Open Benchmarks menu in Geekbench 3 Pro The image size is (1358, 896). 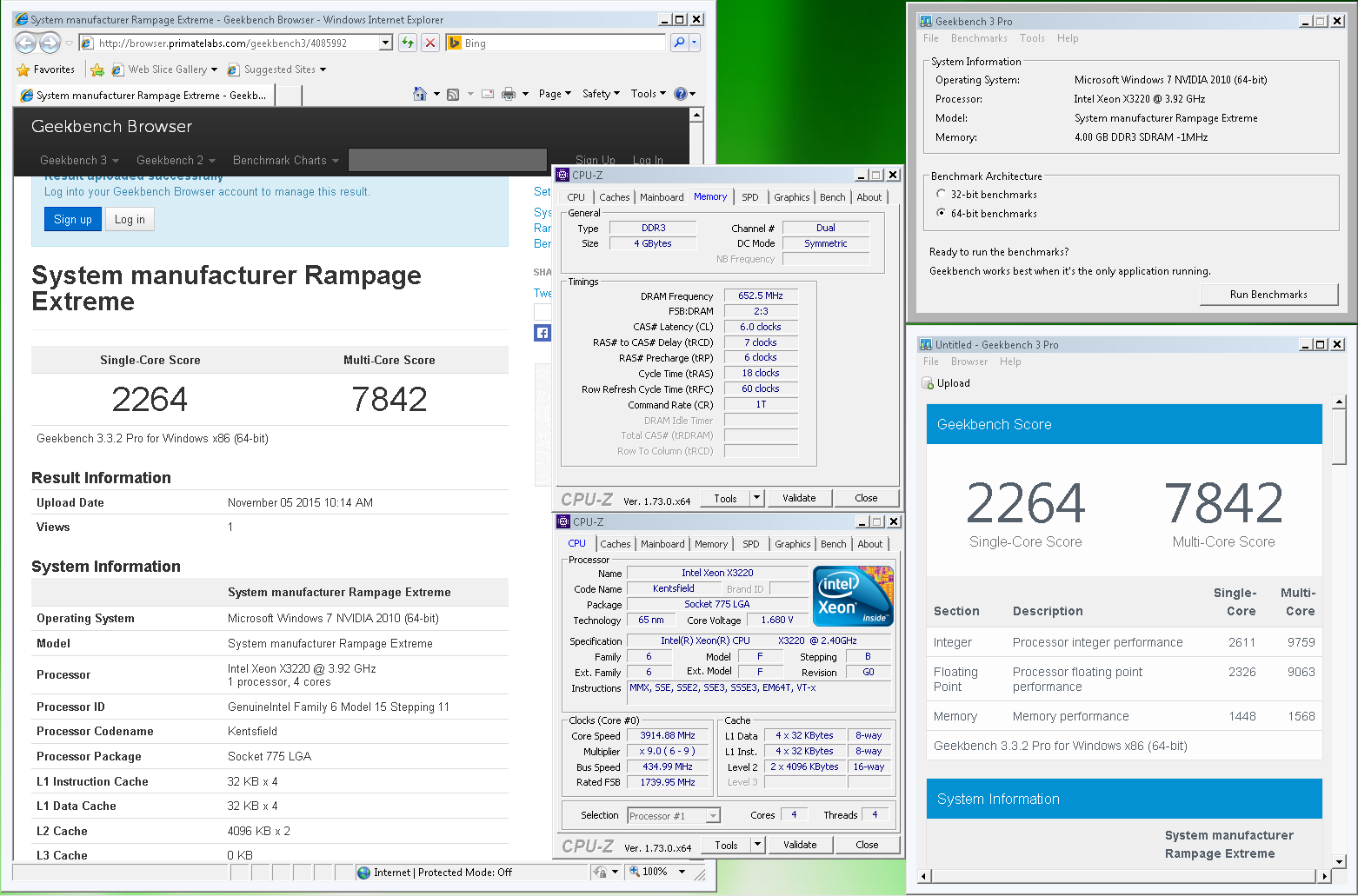click(x=979, y=38)
